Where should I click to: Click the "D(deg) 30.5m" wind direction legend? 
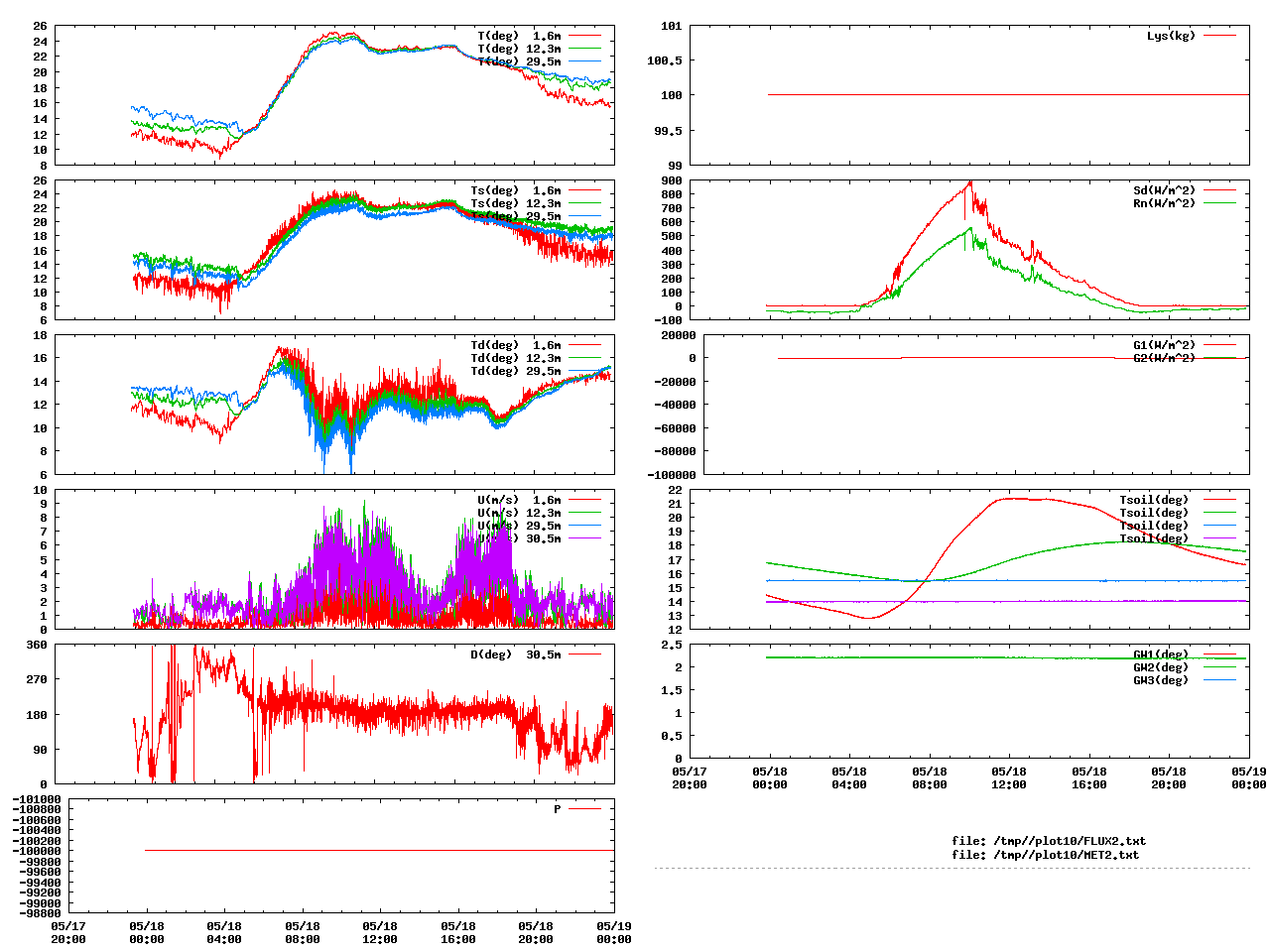tap(516, 654)
